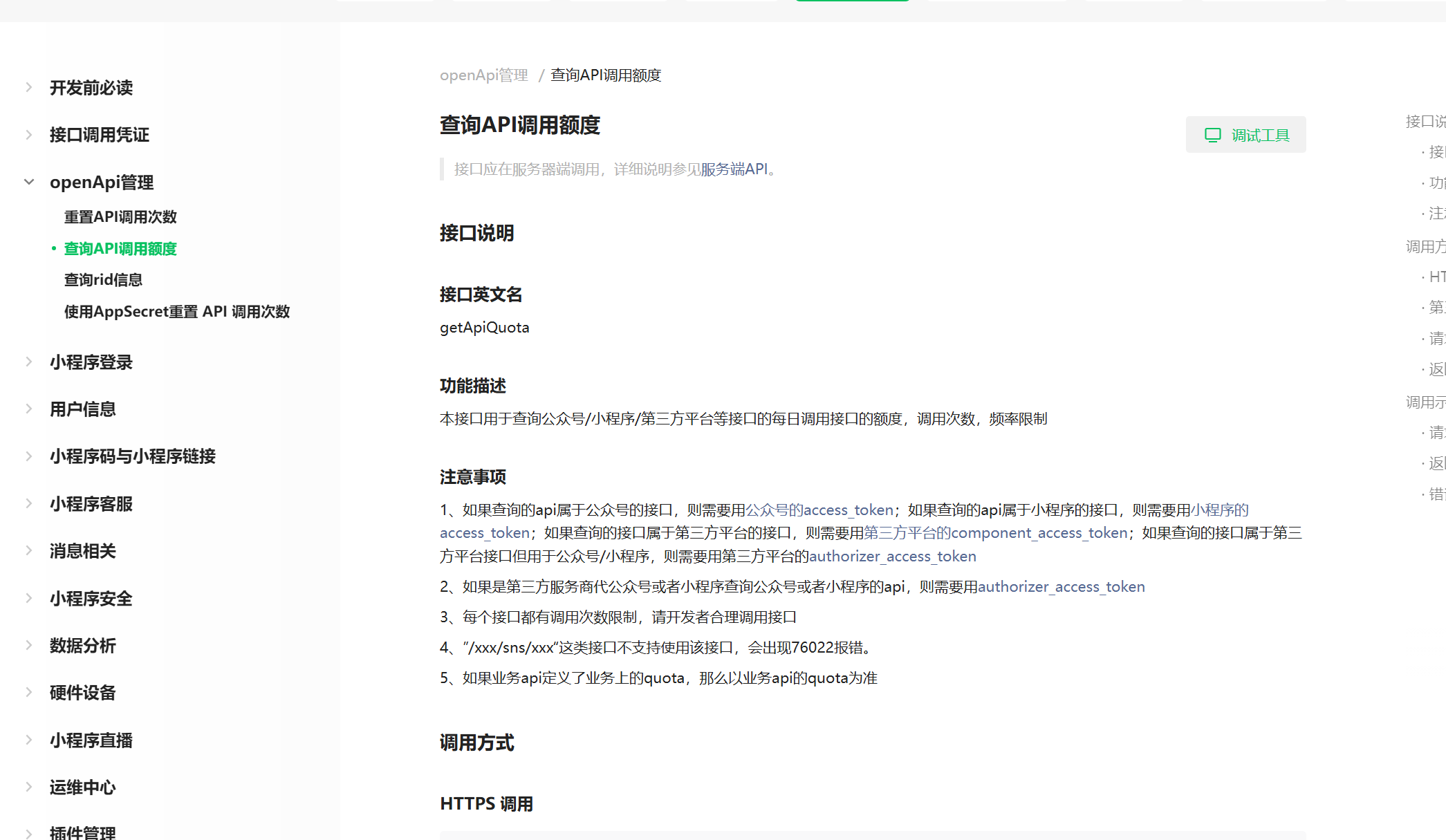The image size is (1446, 840).
Task: Open 使用AppSecret重置 API 调用次数 page
Action: pos(176,312)
